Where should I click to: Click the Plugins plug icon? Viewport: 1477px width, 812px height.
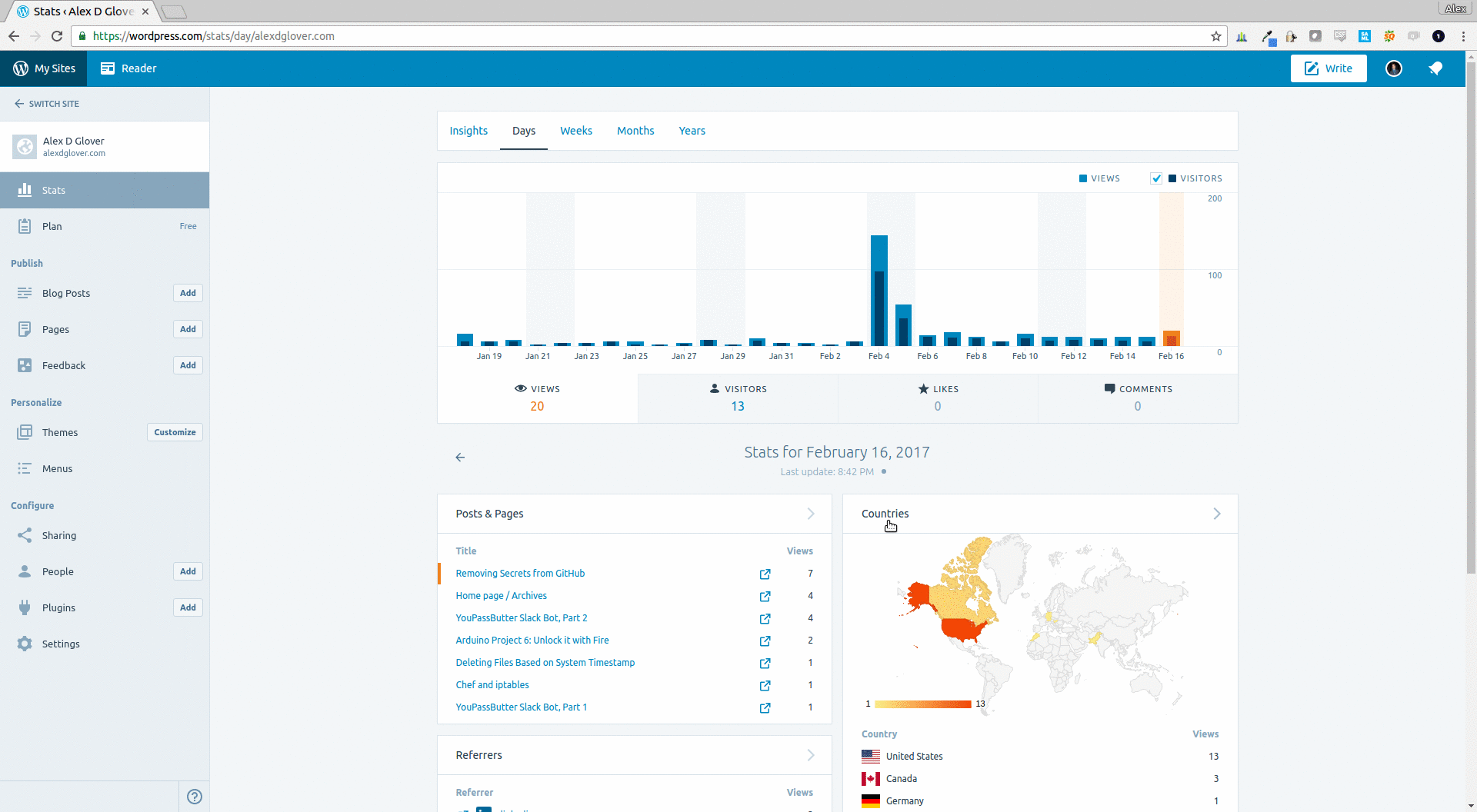tap(25, 607)
